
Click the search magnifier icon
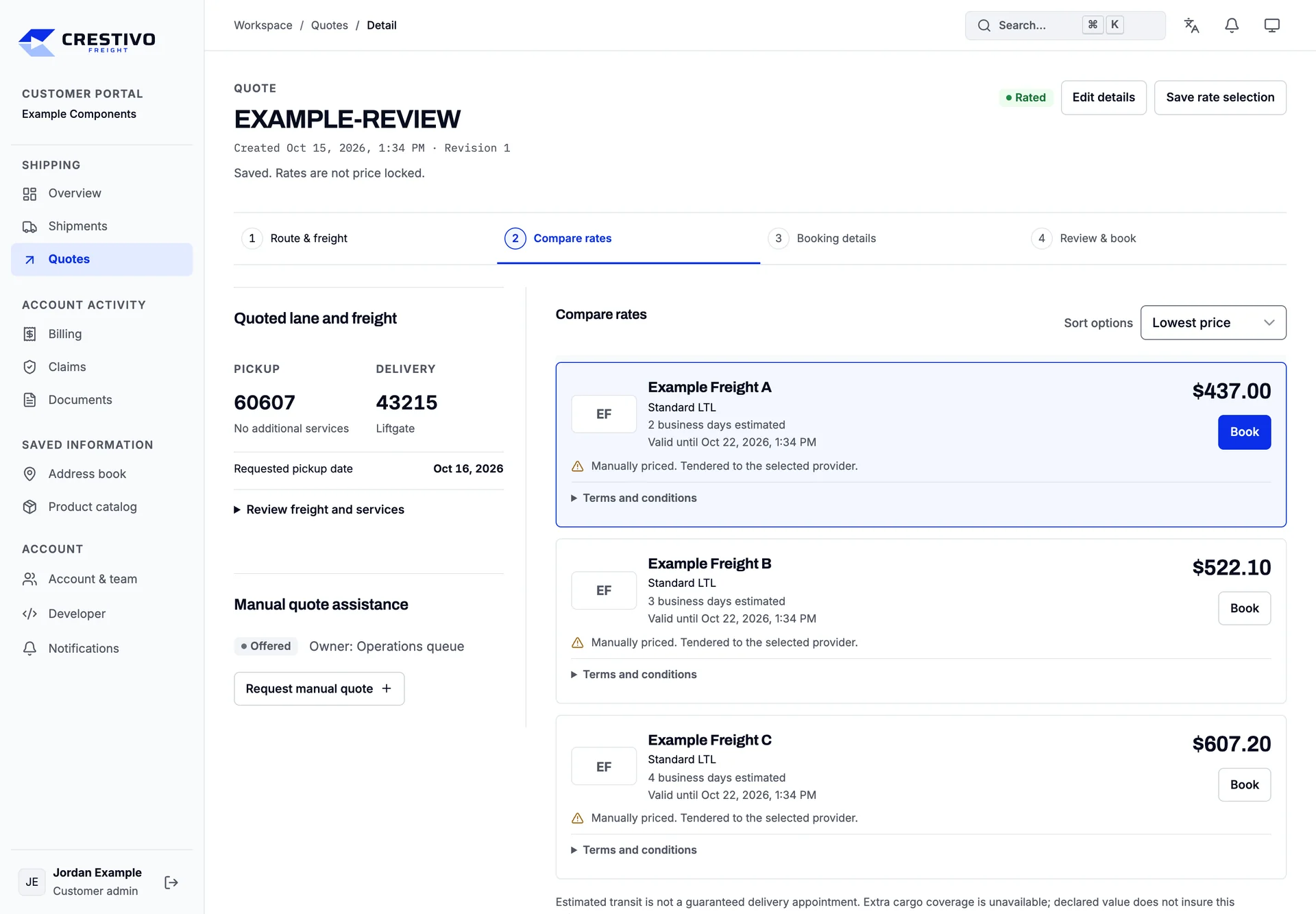tap(984, 25)
